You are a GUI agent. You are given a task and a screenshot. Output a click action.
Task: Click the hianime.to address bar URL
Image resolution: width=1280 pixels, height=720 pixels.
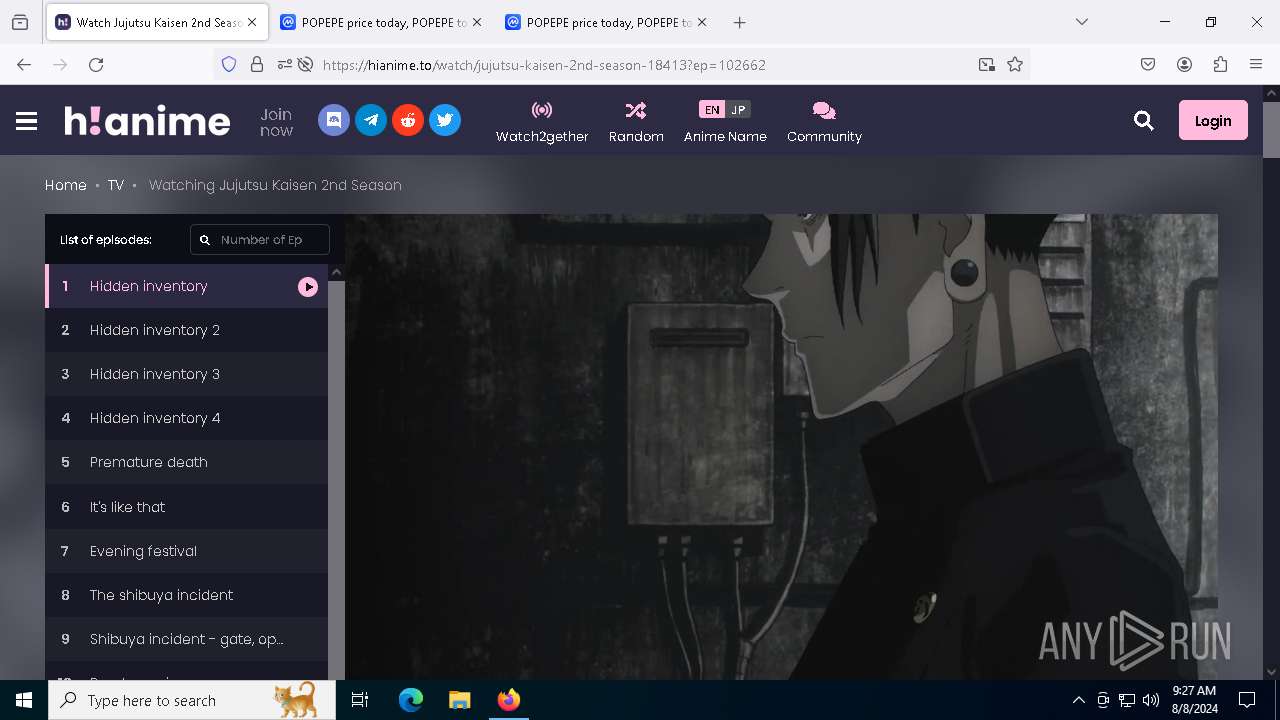coord(544,65)
